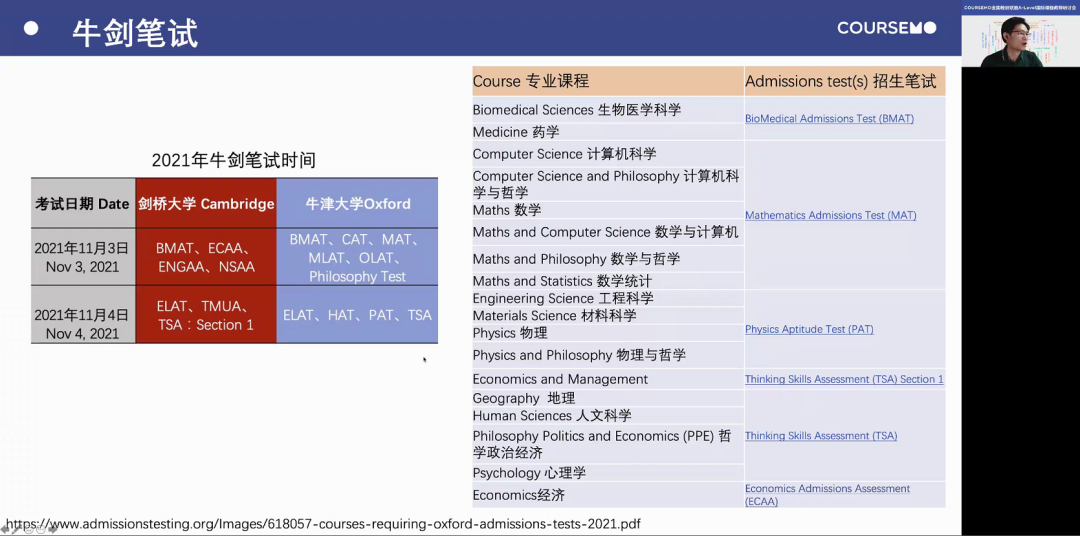
Task: Click the Nov 3, 2021 date cell
Action: click(83, 257)
